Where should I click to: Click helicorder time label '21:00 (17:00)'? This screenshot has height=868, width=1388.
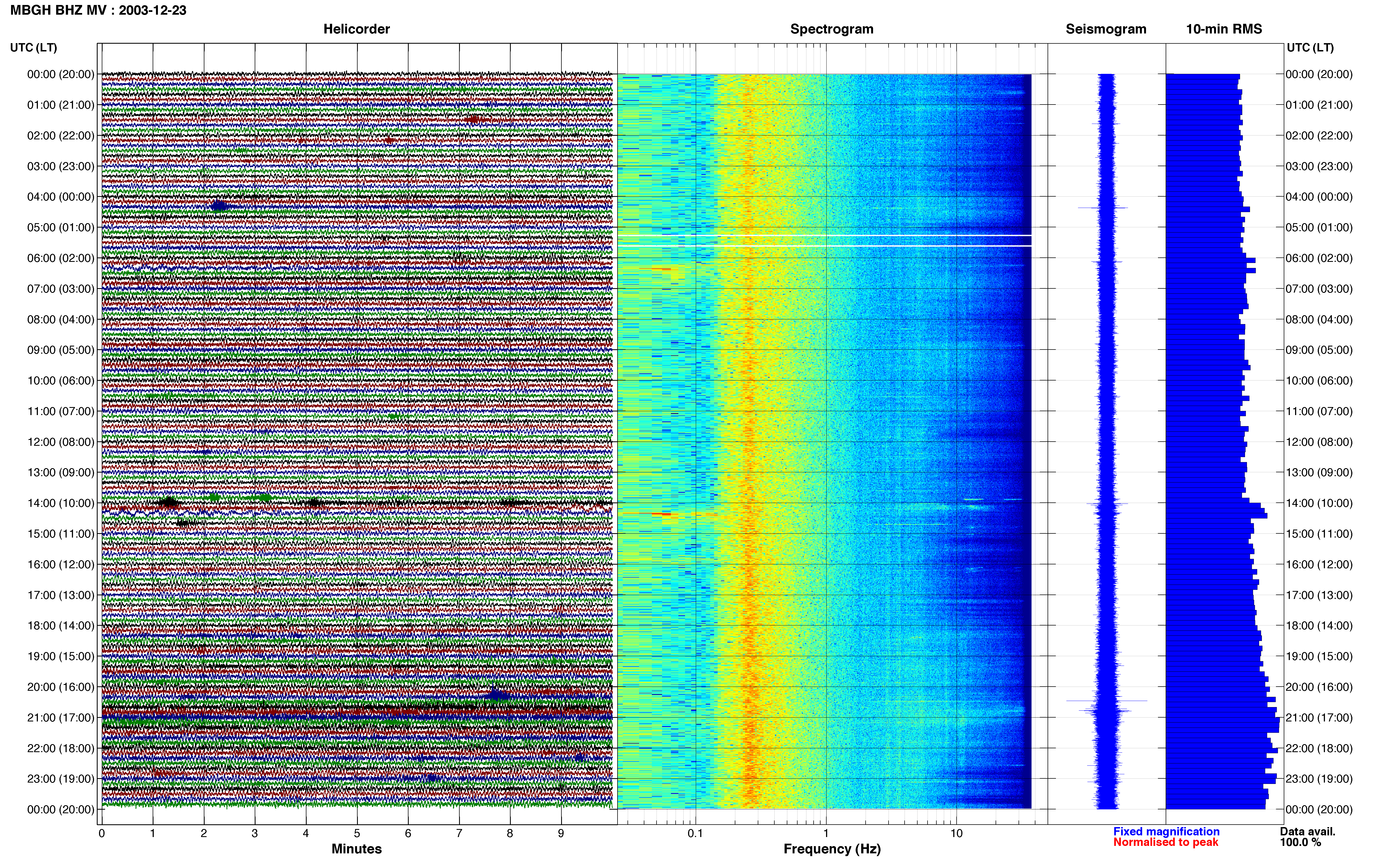(x=60, y=717)
